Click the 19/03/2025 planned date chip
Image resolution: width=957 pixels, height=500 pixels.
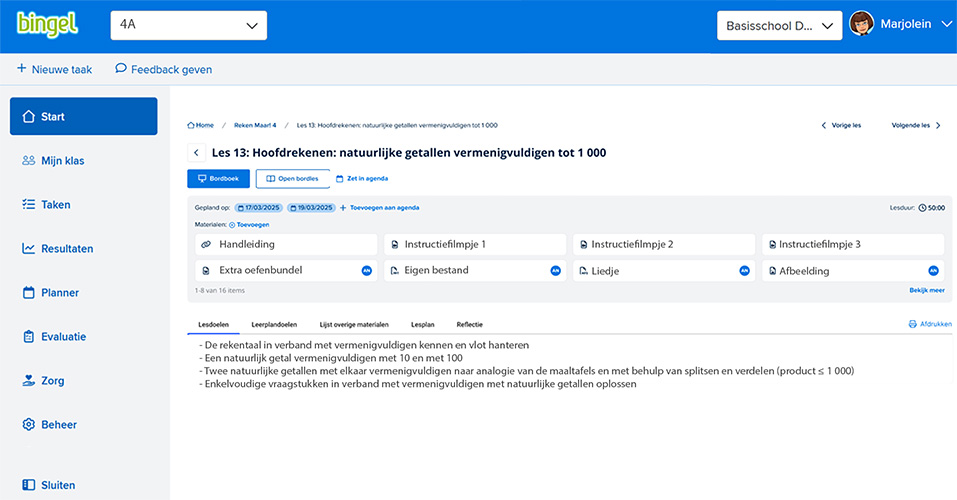311,208
